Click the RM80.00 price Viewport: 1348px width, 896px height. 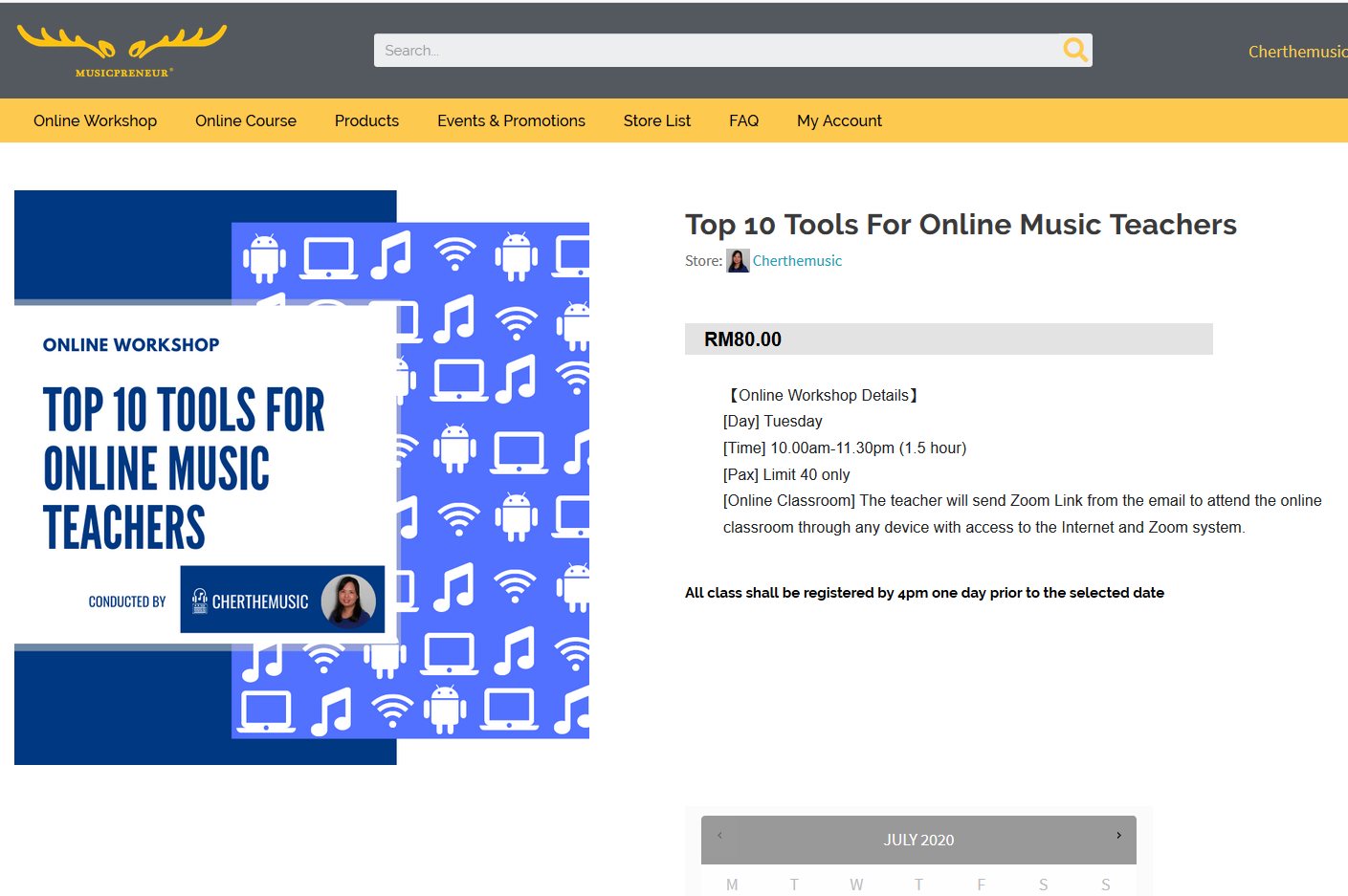pos(742,339)
